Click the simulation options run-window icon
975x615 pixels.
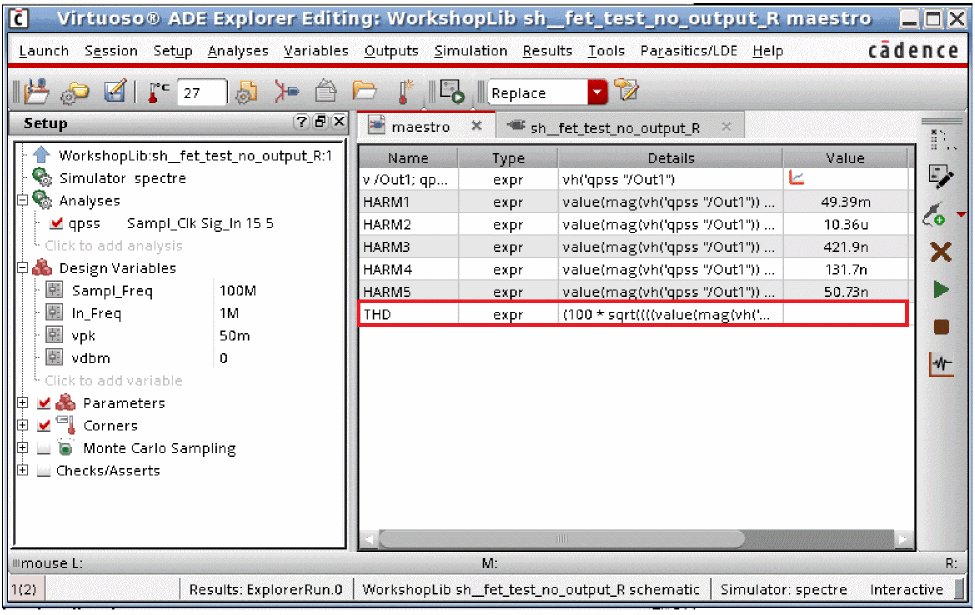coord(452,91)
